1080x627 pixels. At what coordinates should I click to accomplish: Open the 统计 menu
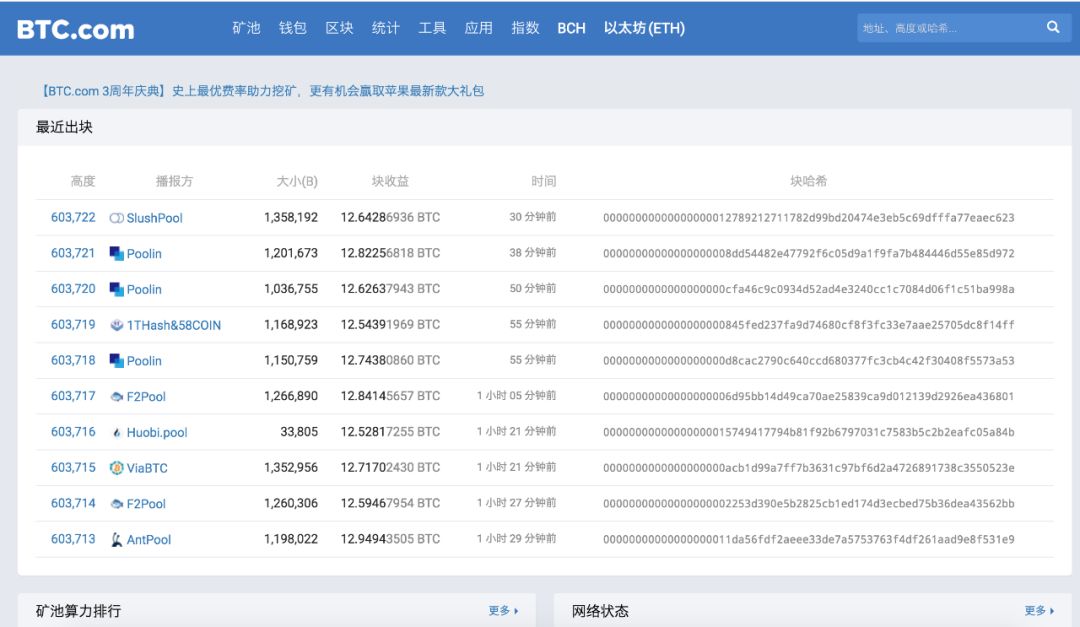pos(386,28)
